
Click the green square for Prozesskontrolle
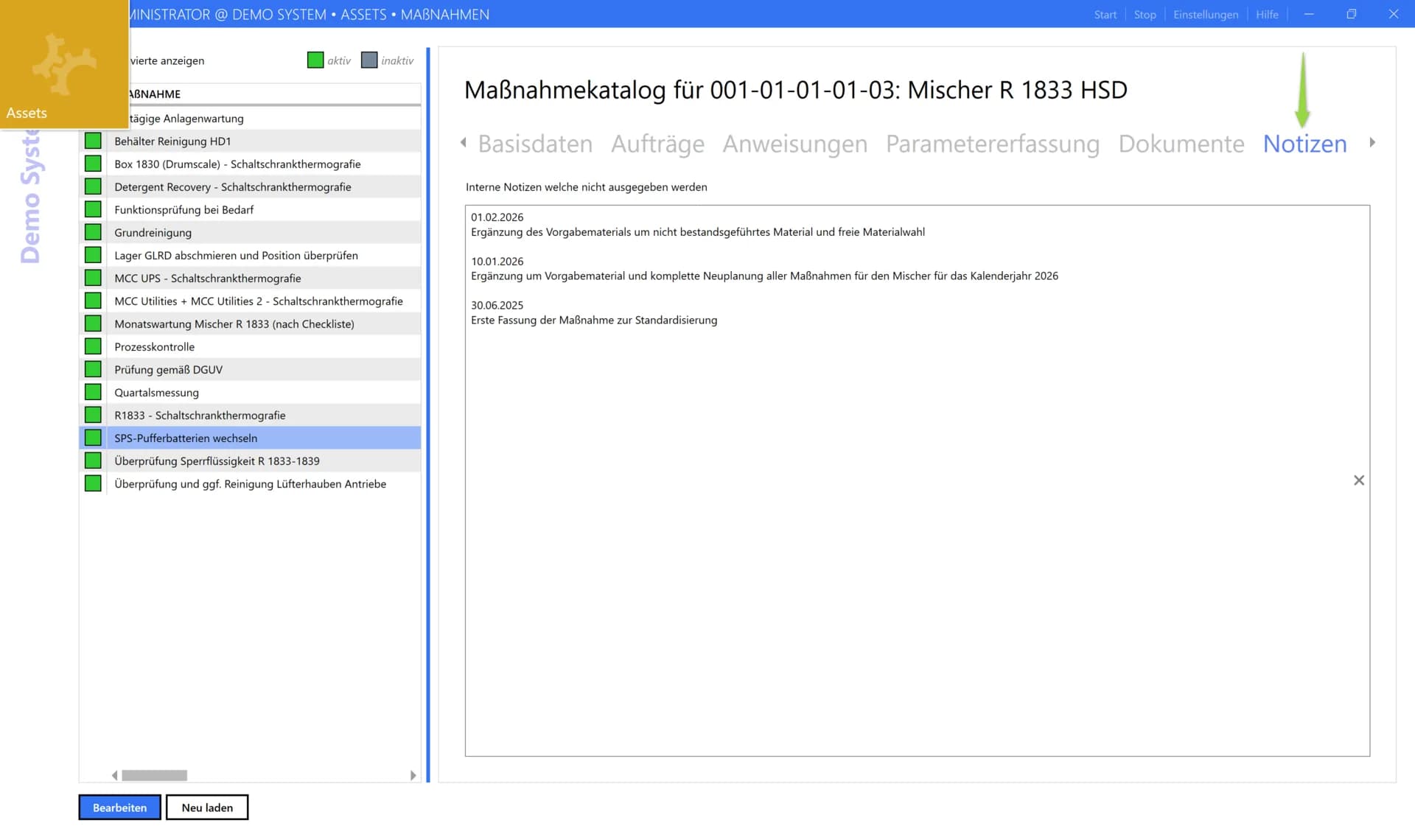pos(93,346)
